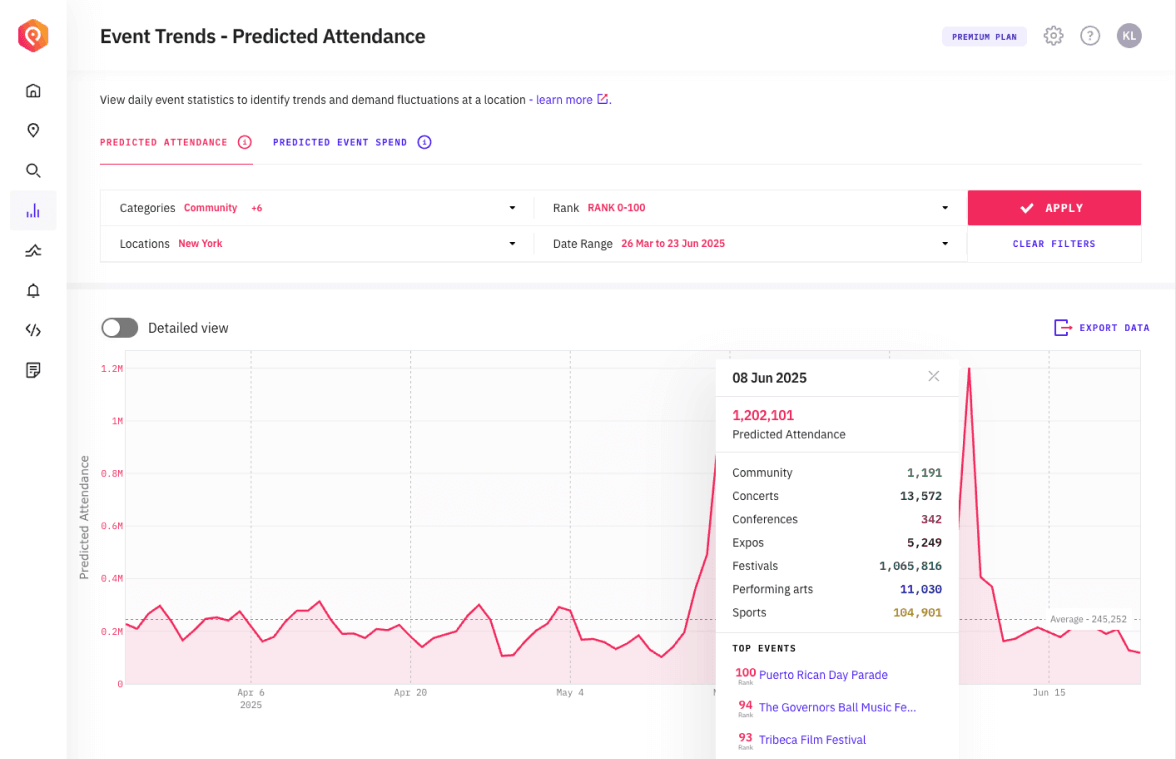Click the help question mark icon
1176x759 pixels.
1090,36
